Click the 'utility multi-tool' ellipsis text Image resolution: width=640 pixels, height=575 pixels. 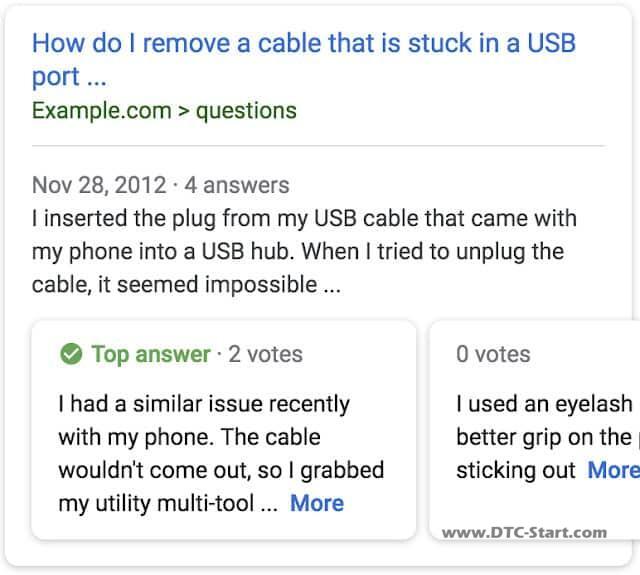(168, 503)
